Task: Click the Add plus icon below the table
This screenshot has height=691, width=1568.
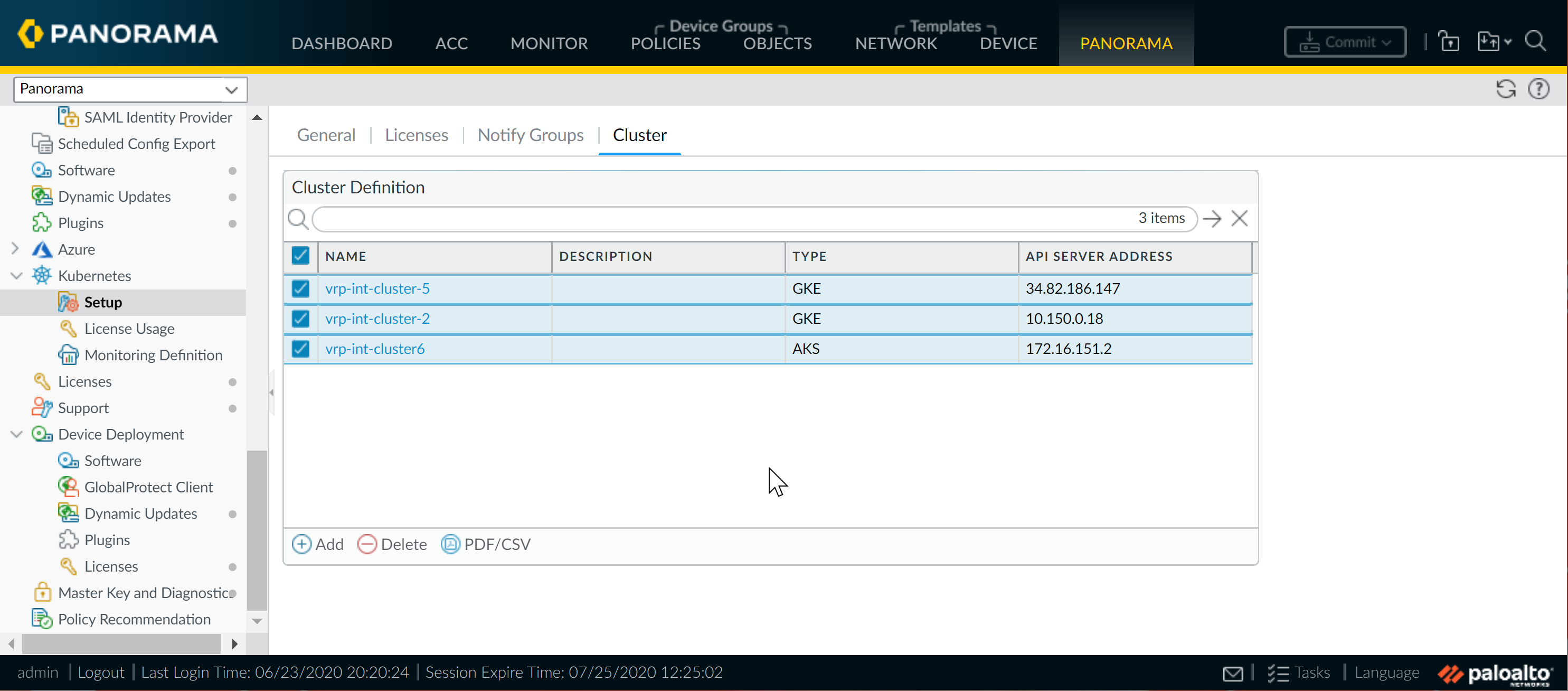Action: 301,544
